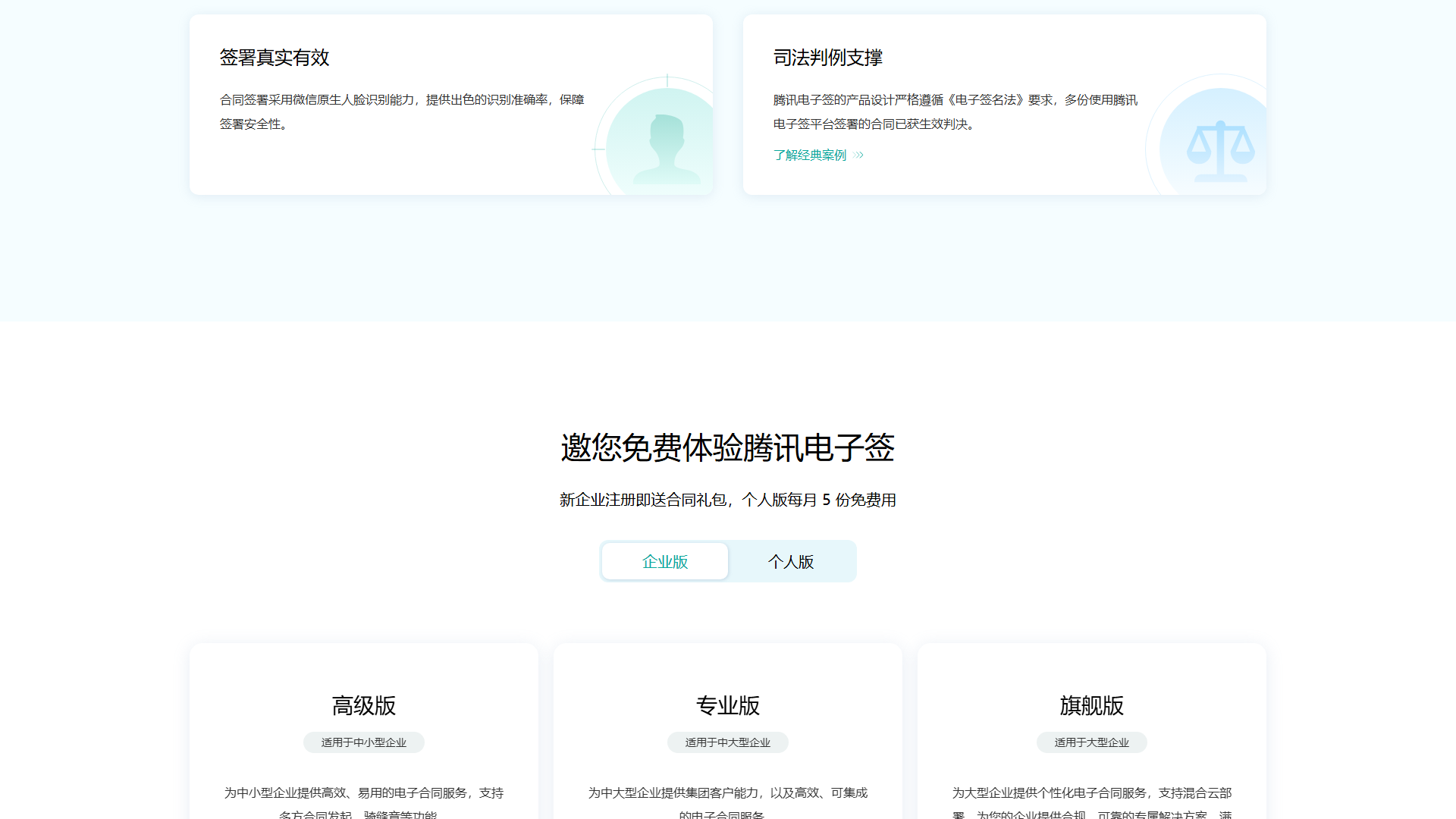
Task: Click the 签署真实有效 card title
Action: click(275, 58)
